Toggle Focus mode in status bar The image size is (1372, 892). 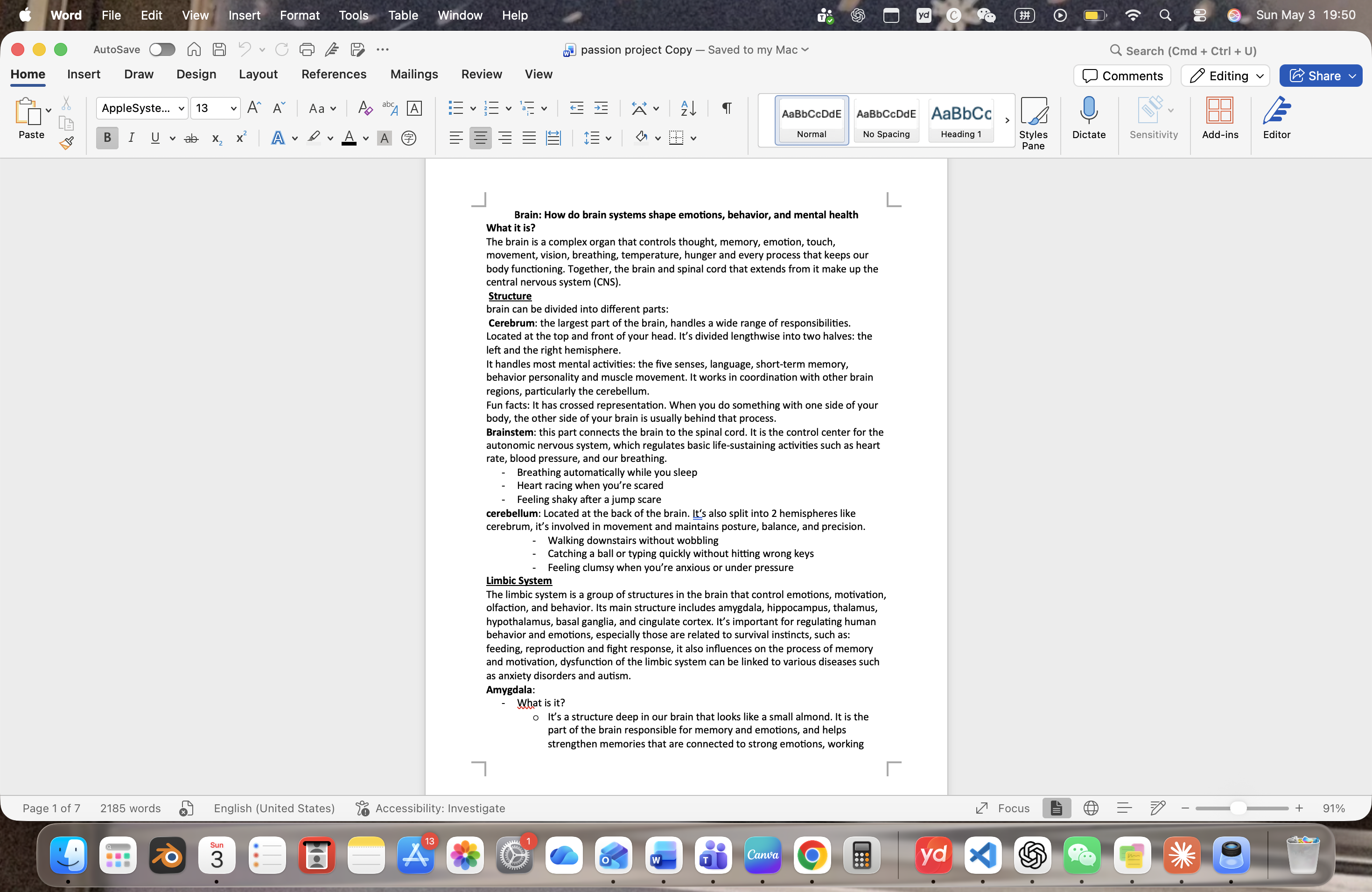coord(1002,808)
